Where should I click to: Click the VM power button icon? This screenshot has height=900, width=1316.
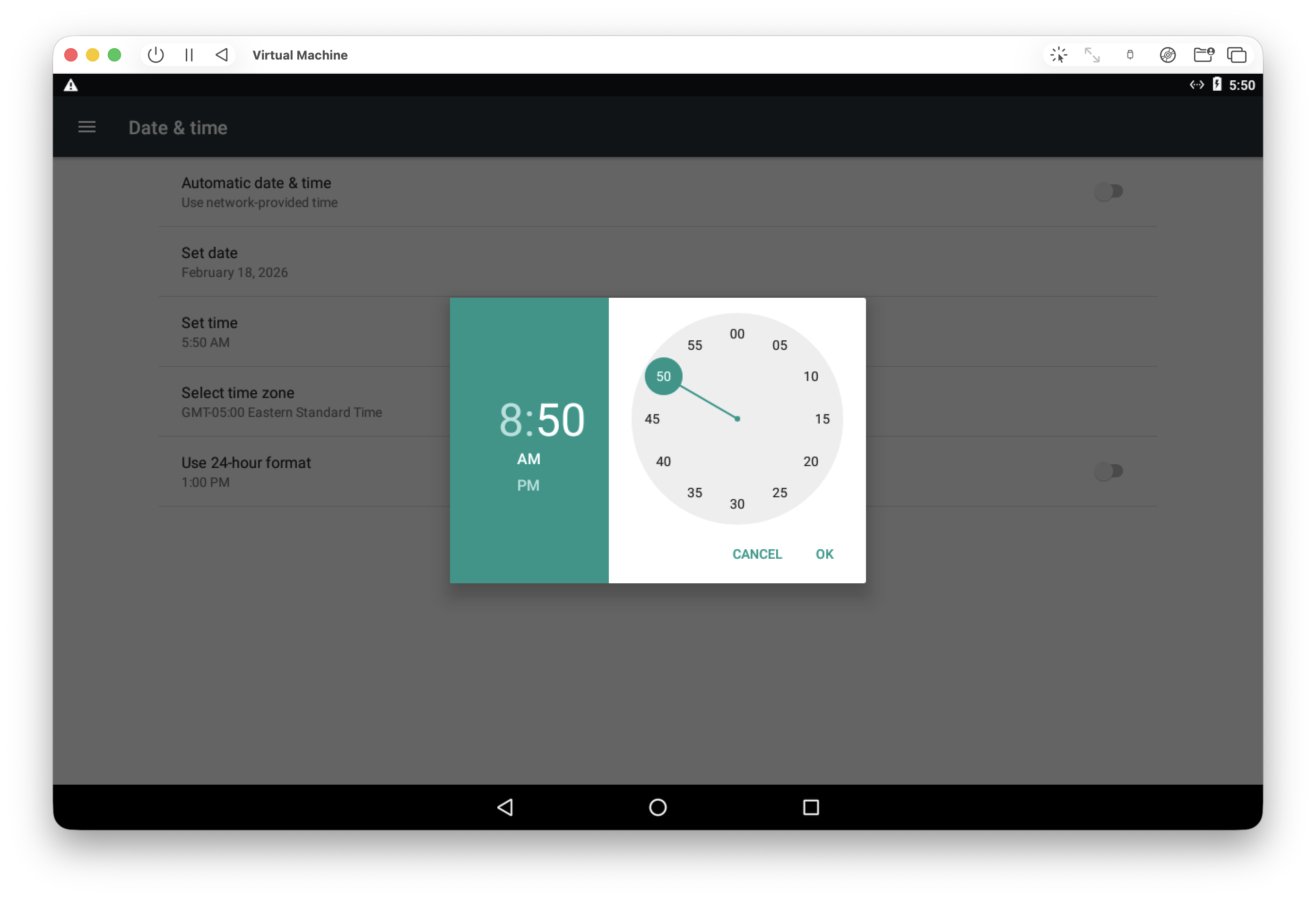[x=156, y=55]
